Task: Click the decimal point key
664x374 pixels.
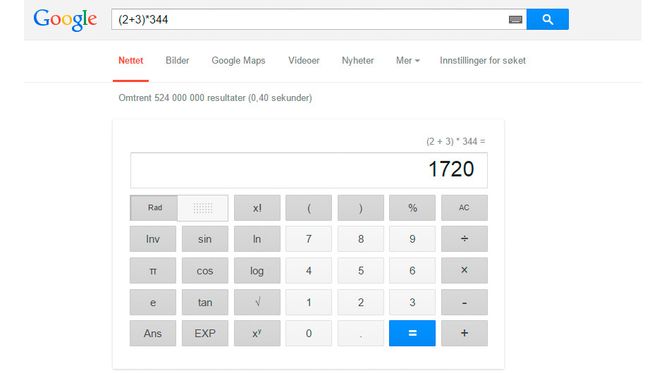Action: tap(361, 333)
